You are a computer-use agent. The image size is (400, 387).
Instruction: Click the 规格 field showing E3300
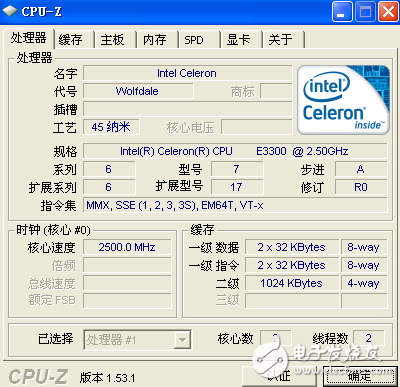click(x=235, y=151)
